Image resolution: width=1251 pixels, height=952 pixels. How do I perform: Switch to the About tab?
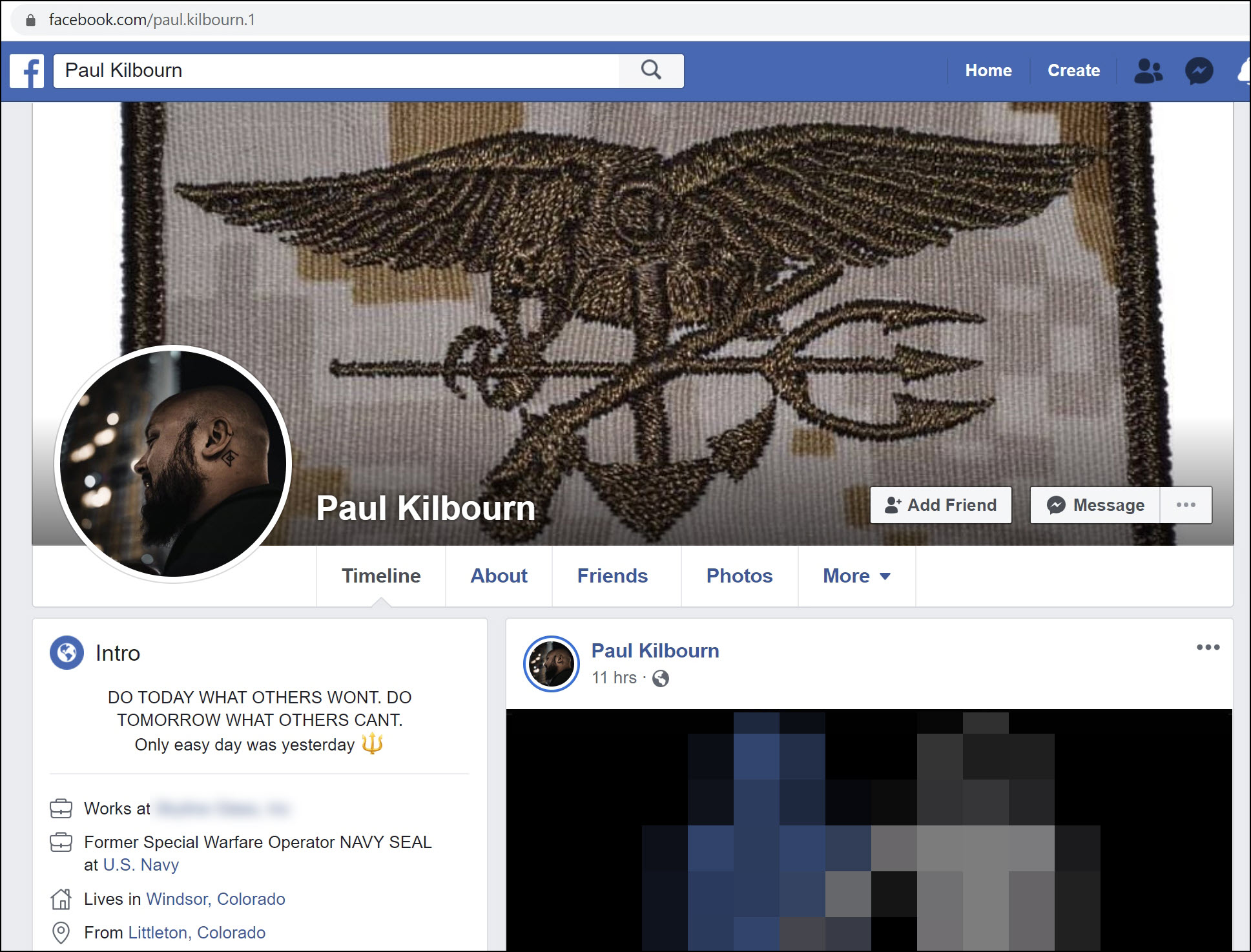tap(499, 575)
